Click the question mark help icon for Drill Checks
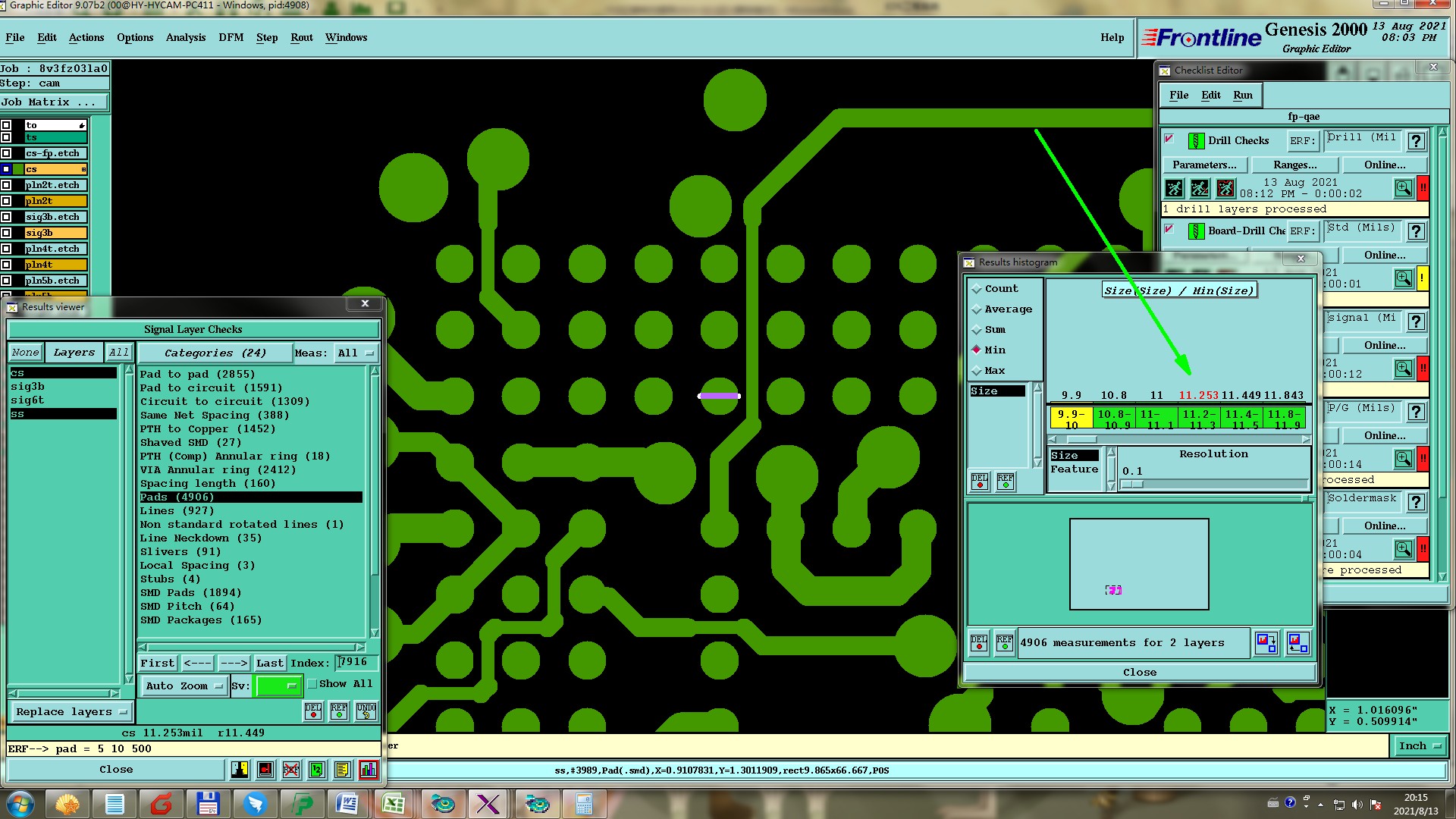This screenshot has width=1456, height=819. pos(1415,141)
